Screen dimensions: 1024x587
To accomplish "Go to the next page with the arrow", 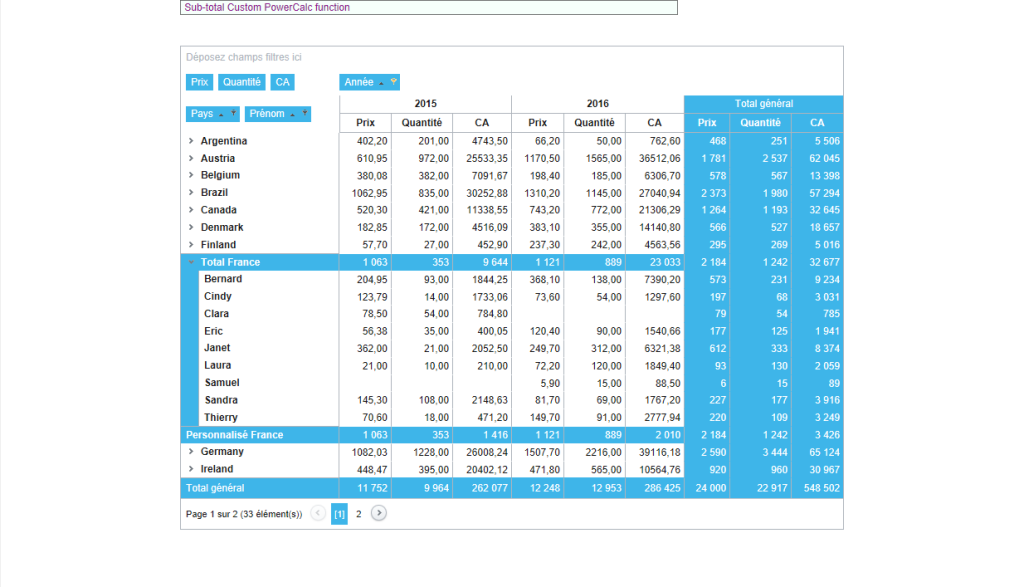I will [379, 513].
